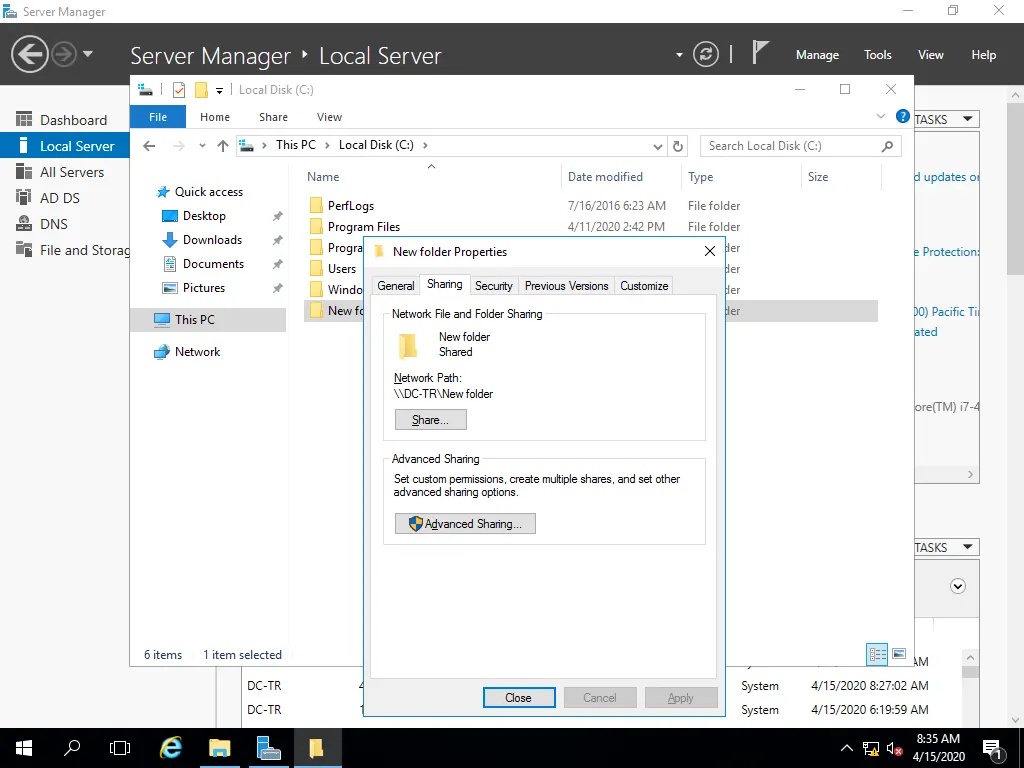Open the Tools menu in Server Manager
1024x768 pixels.
(x=877, y=55)
